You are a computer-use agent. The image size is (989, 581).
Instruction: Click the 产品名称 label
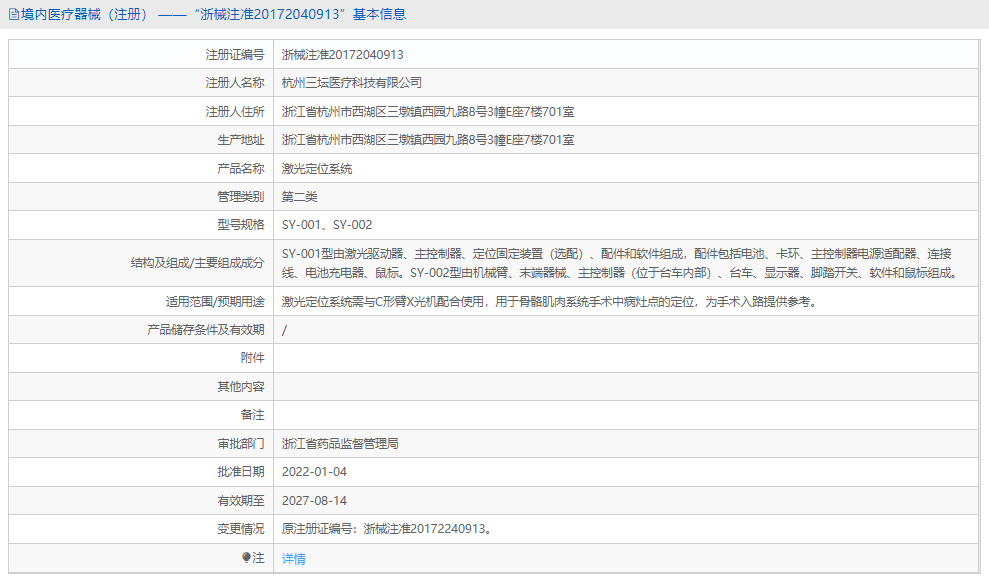241,169
